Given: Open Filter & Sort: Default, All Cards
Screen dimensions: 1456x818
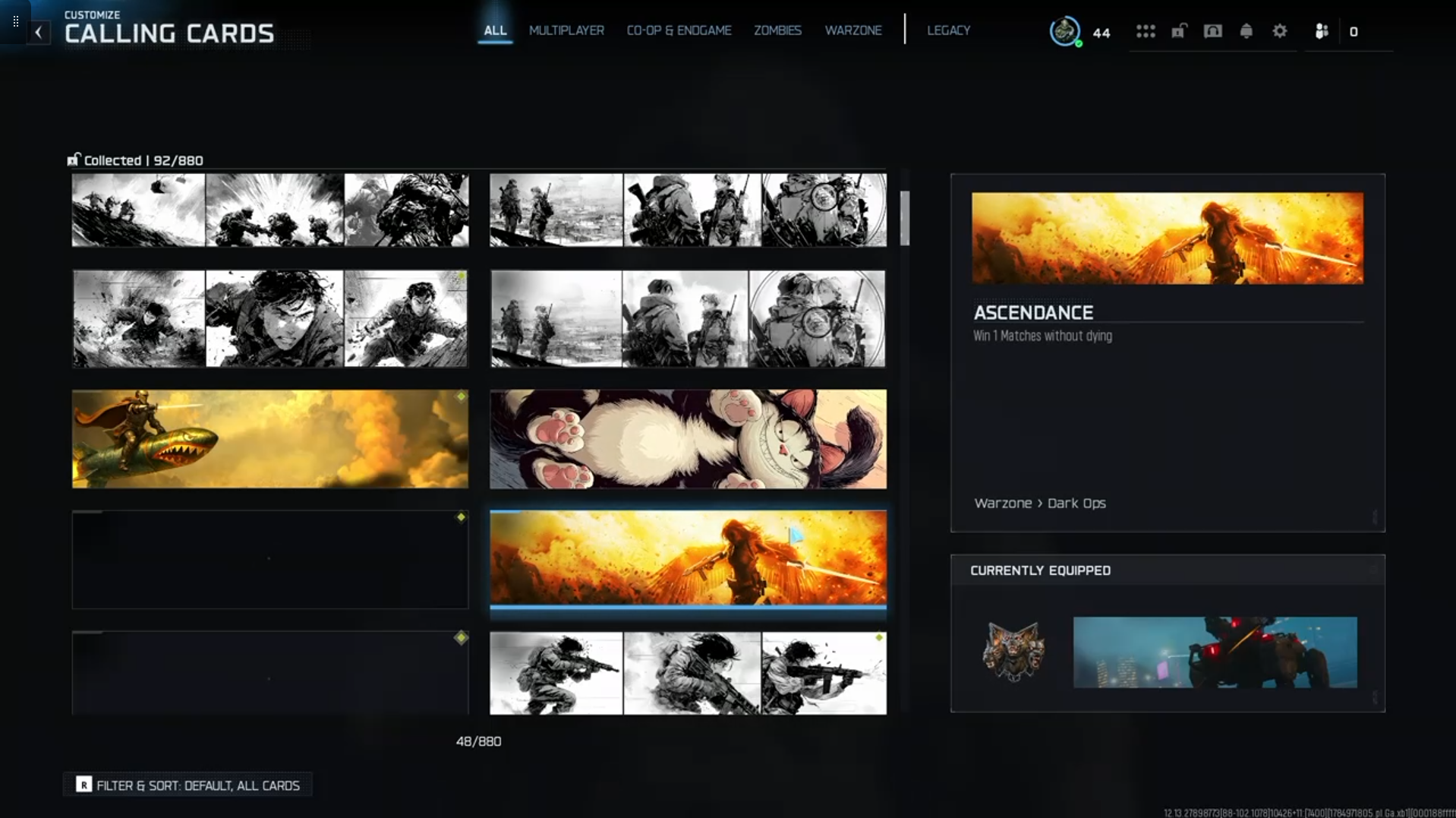Looking at the screenshot, I should (x=188, y=785).
